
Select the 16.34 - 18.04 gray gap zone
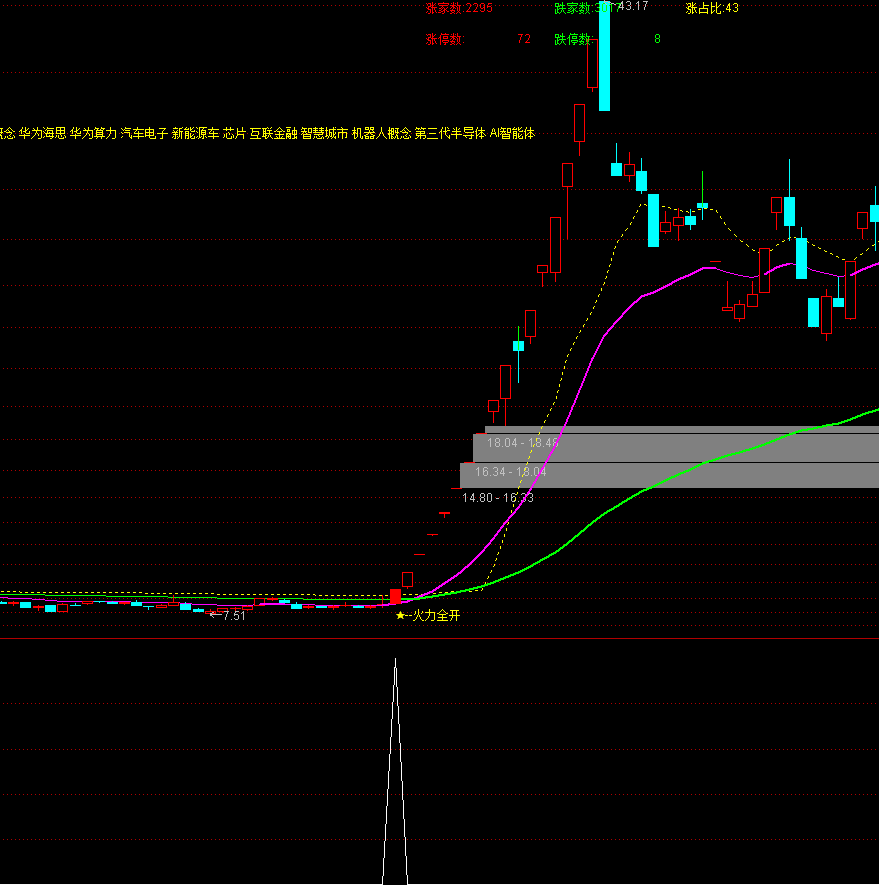[x=668, y=472]
